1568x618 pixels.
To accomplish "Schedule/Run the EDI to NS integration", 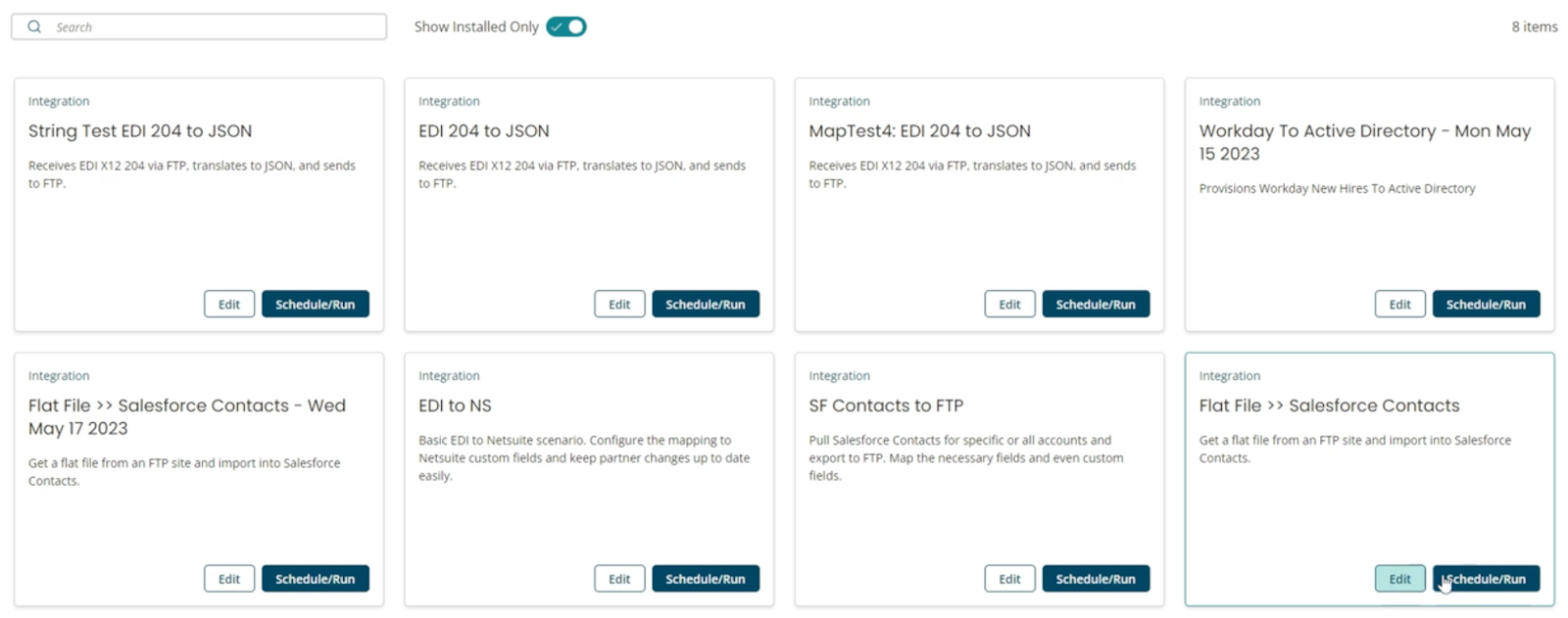I will 705,579.
